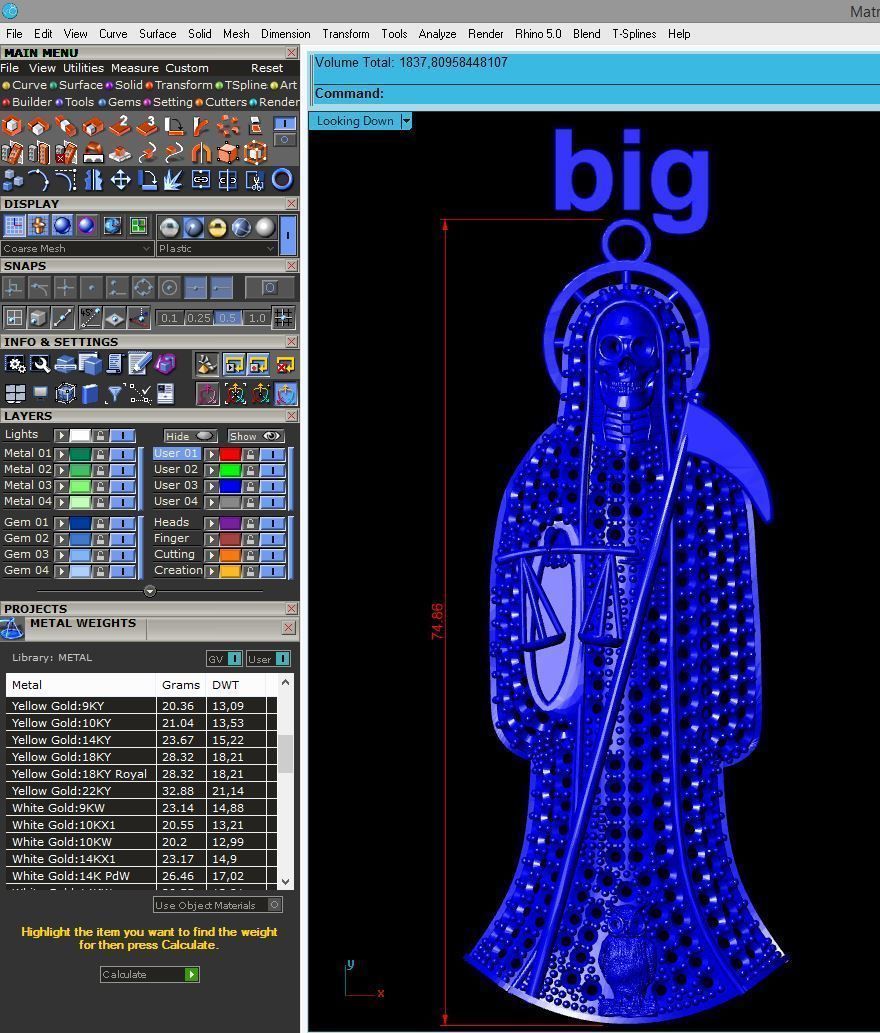880x1033 pixels.
Task: Open the notepad with pencil icon
Action: 140,364
